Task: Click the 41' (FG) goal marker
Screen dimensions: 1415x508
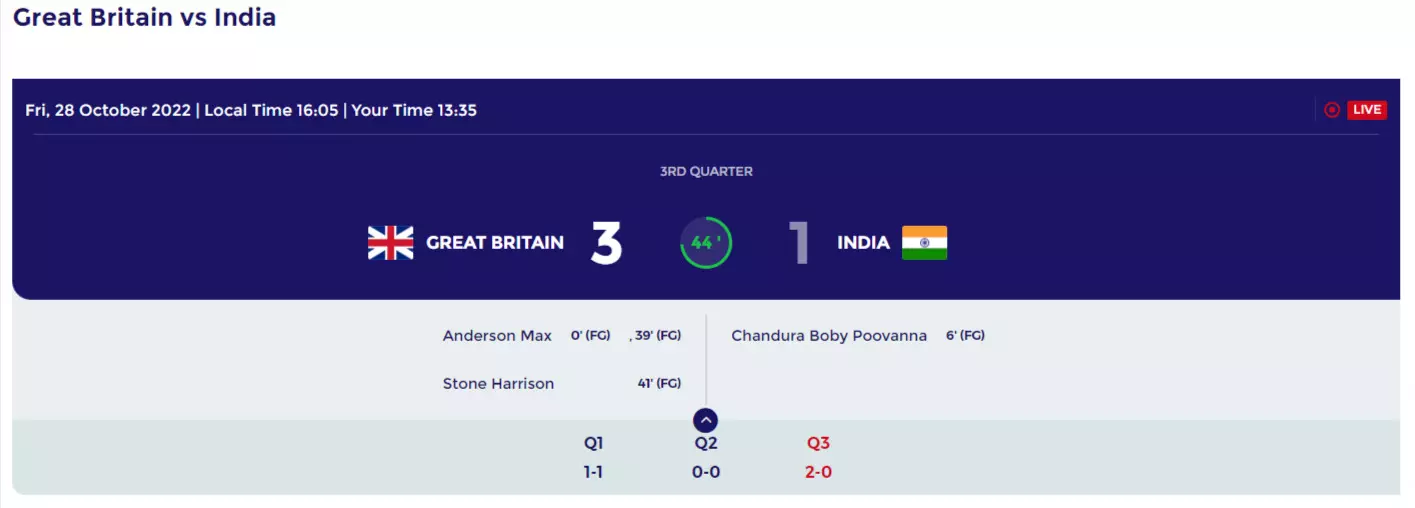Action: click(x=659, y=384)
